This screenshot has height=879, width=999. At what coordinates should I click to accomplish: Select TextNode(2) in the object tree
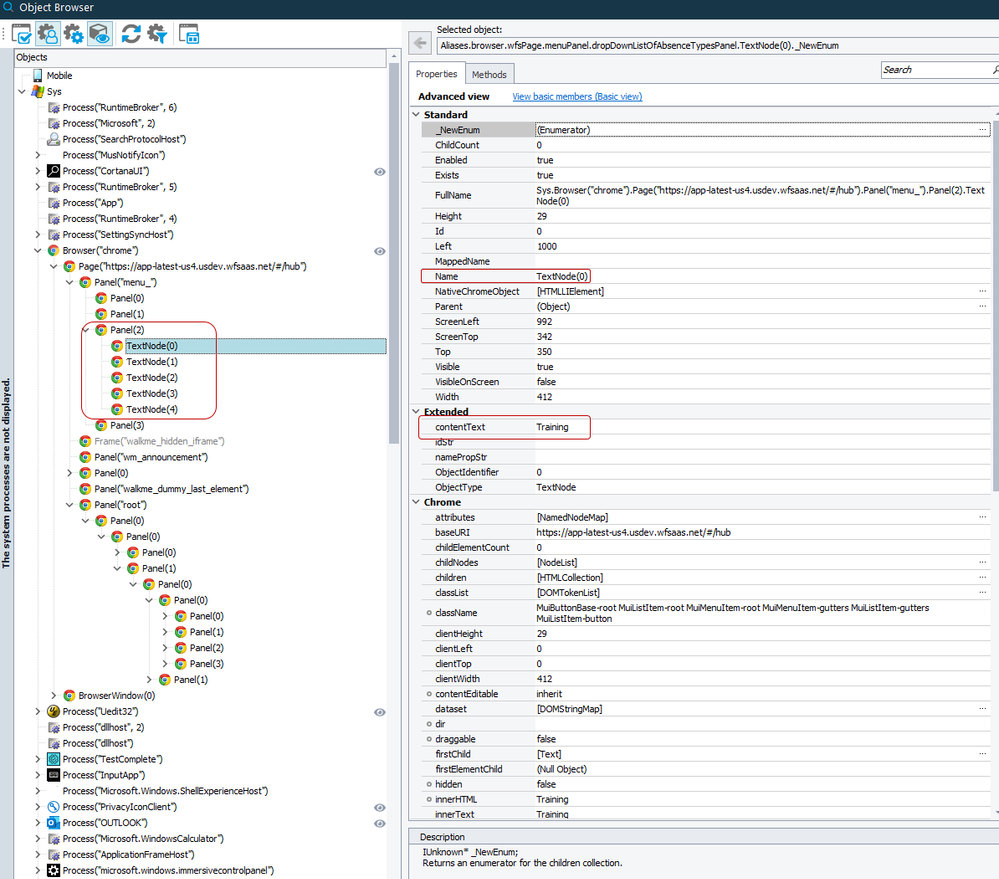(x=152, y=378)
